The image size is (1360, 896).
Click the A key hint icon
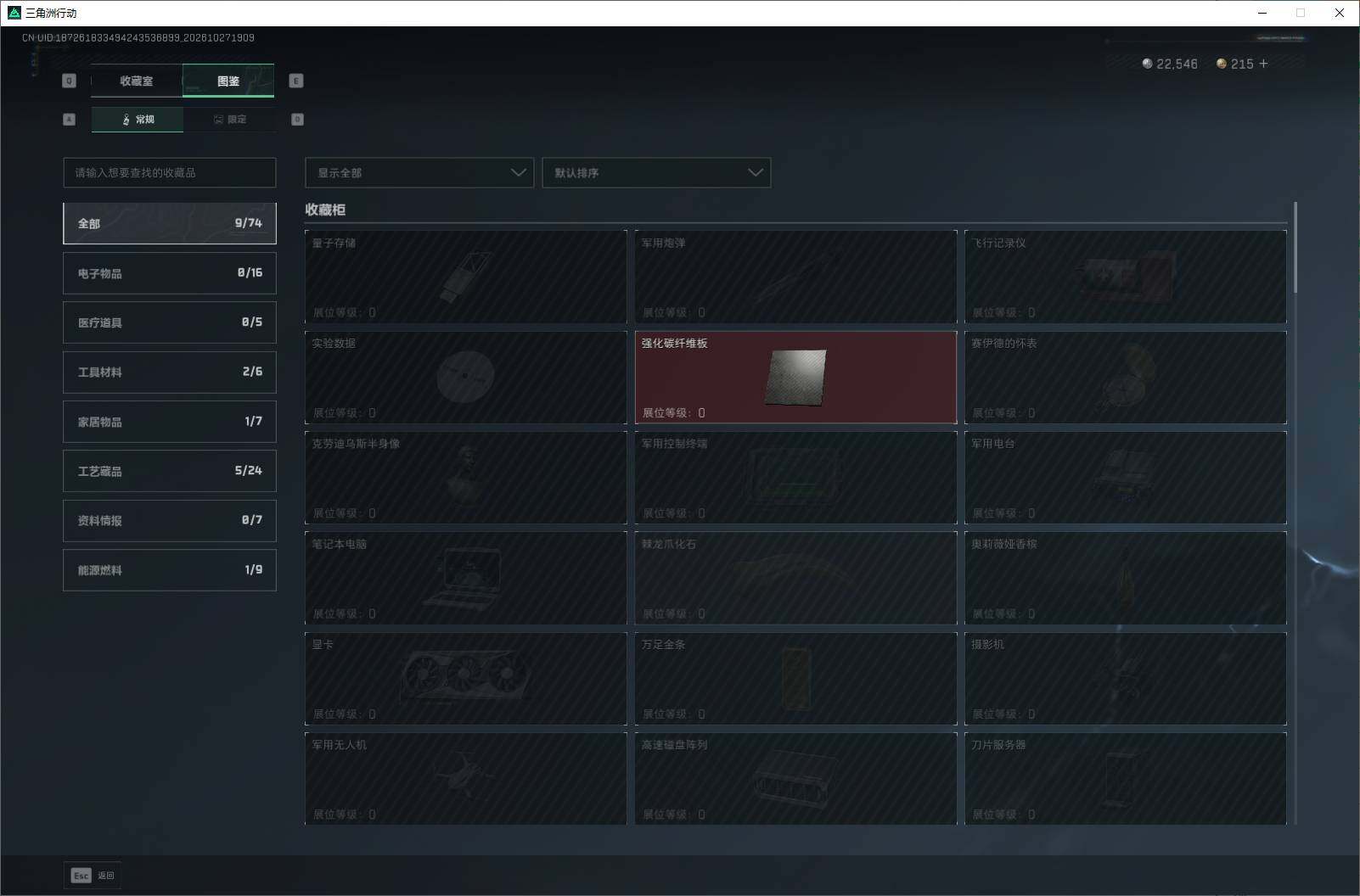click(70, 120)
